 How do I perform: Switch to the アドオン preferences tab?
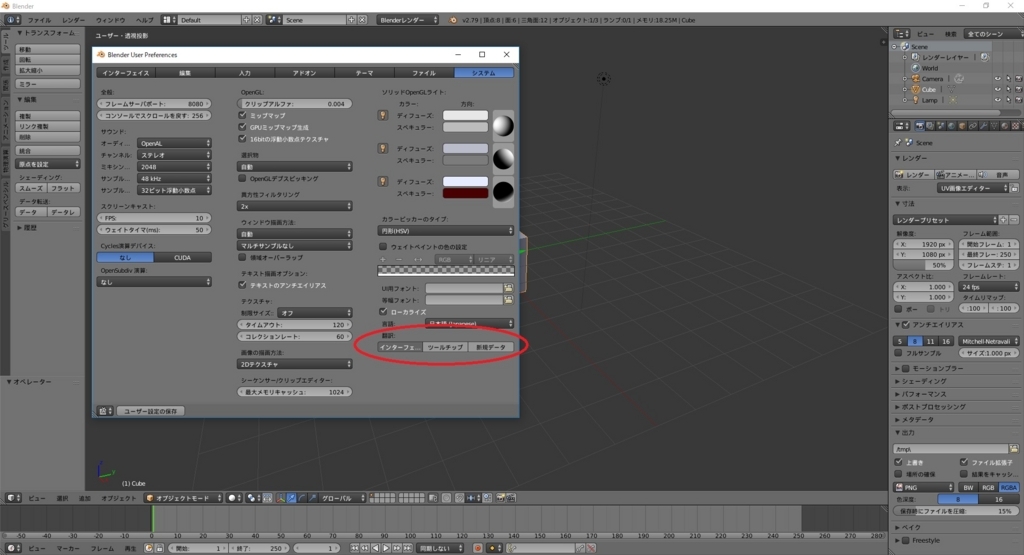[x=304, y=73]
